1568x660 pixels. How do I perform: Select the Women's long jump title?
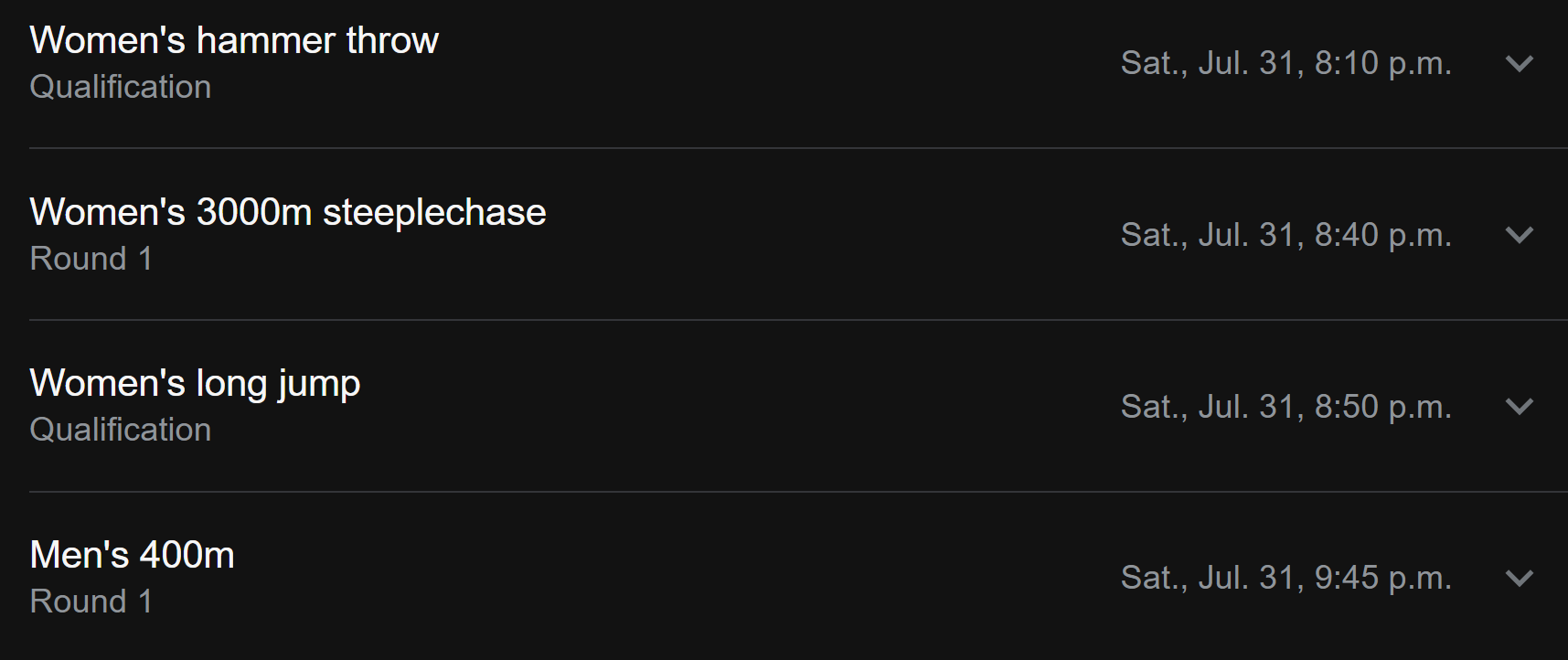coord(195,384)
